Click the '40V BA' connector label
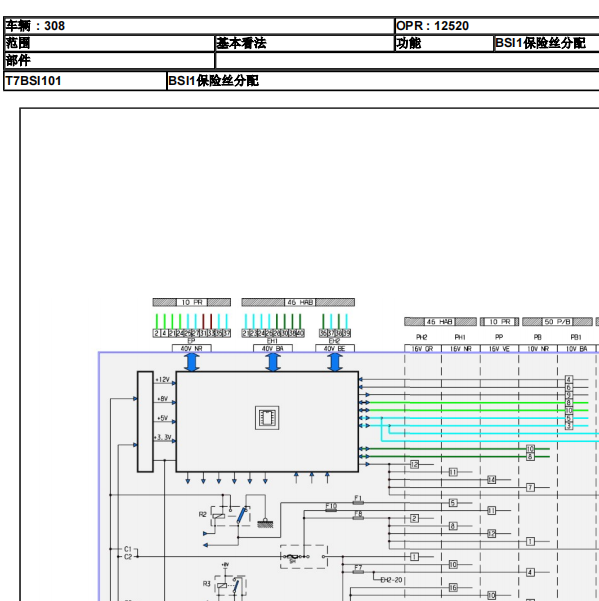This screenshot has height=601, width=599. pos(273,348)
